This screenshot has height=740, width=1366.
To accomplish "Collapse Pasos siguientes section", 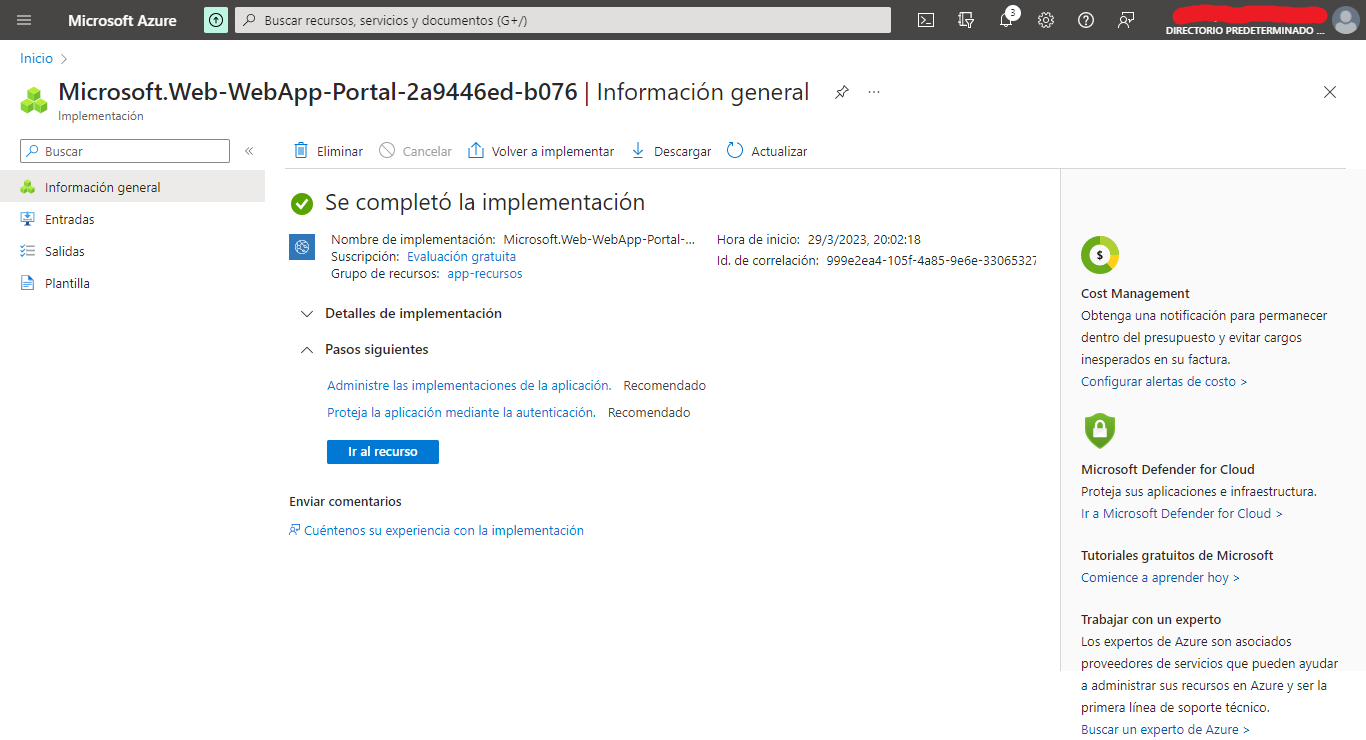I will pos(365,349).
